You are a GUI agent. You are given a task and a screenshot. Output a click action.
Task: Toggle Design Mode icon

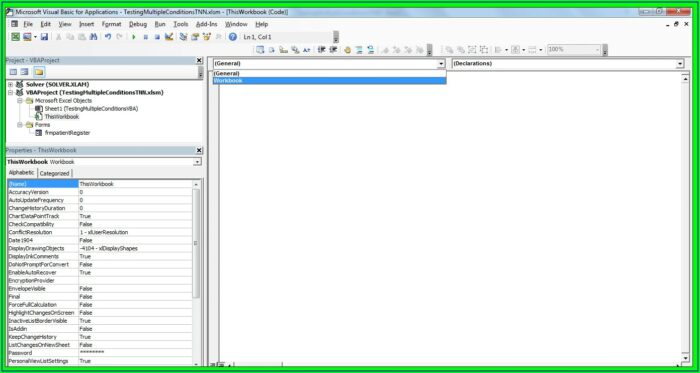[169, 37]
